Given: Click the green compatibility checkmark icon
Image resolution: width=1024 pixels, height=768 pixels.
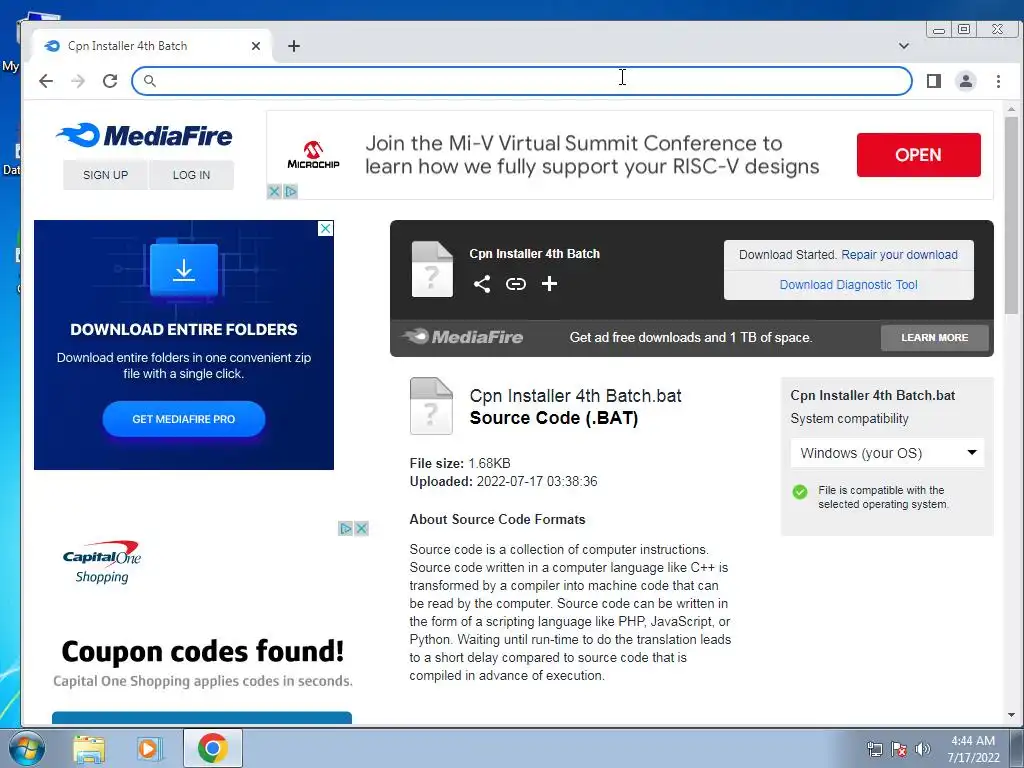Looking at the screenshot, I should (800, 492).
